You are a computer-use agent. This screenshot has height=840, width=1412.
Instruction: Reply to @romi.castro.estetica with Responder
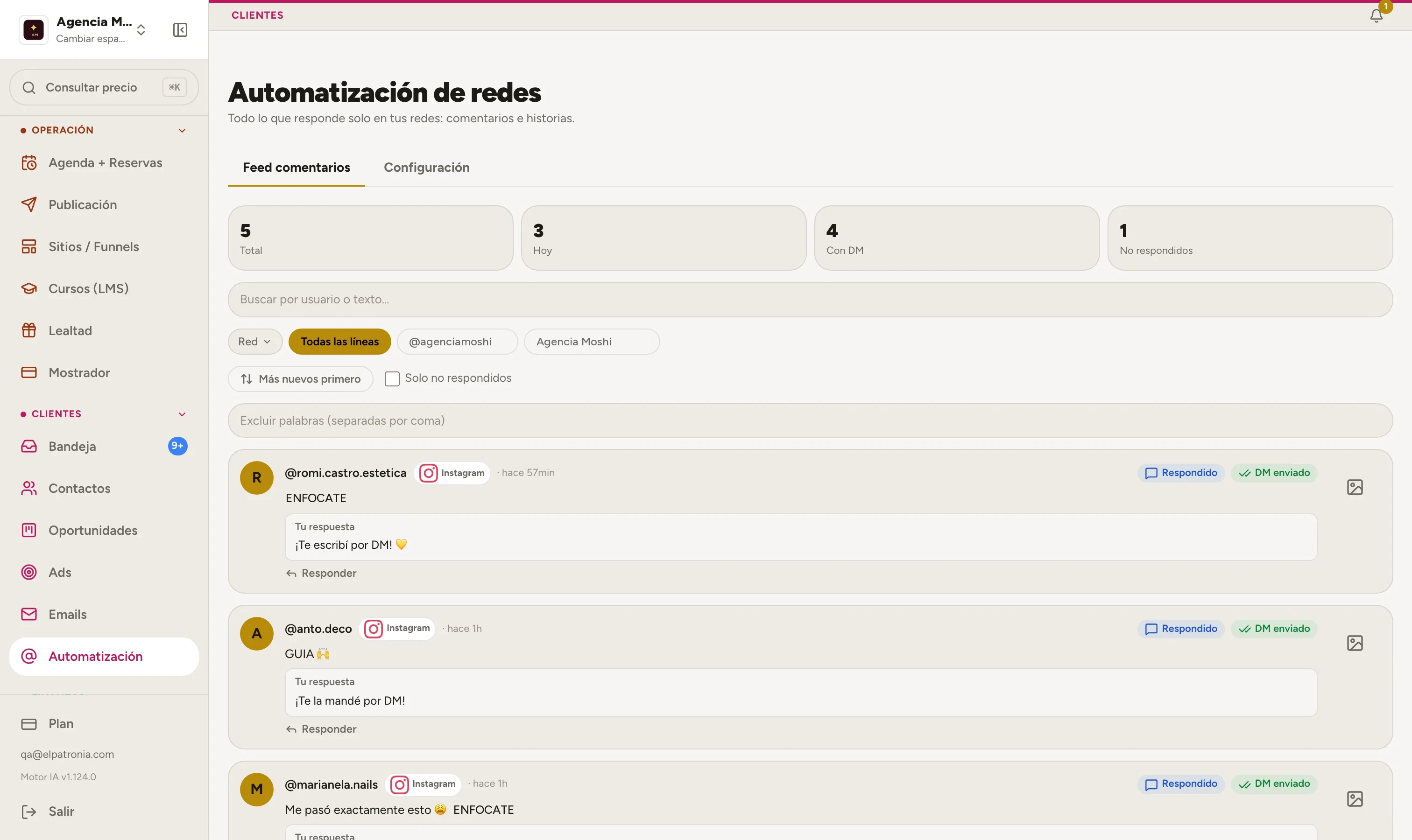pos(321,574)
